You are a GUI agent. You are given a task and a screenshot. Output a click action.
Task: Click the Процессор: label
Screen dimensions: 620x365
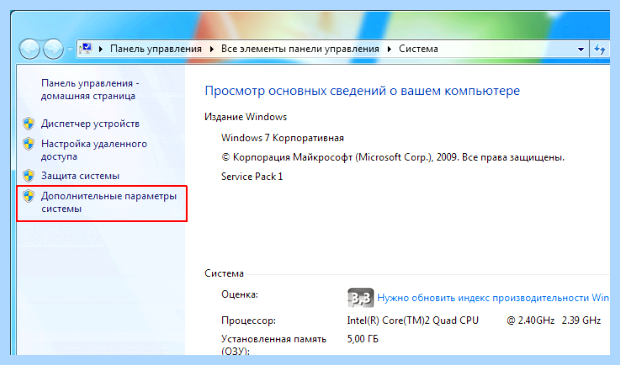(248, 320)
